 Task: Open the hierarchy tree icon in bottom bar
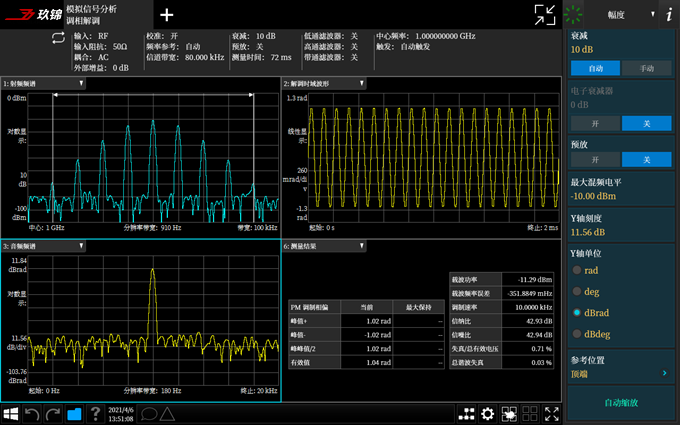tap(466, 414)
